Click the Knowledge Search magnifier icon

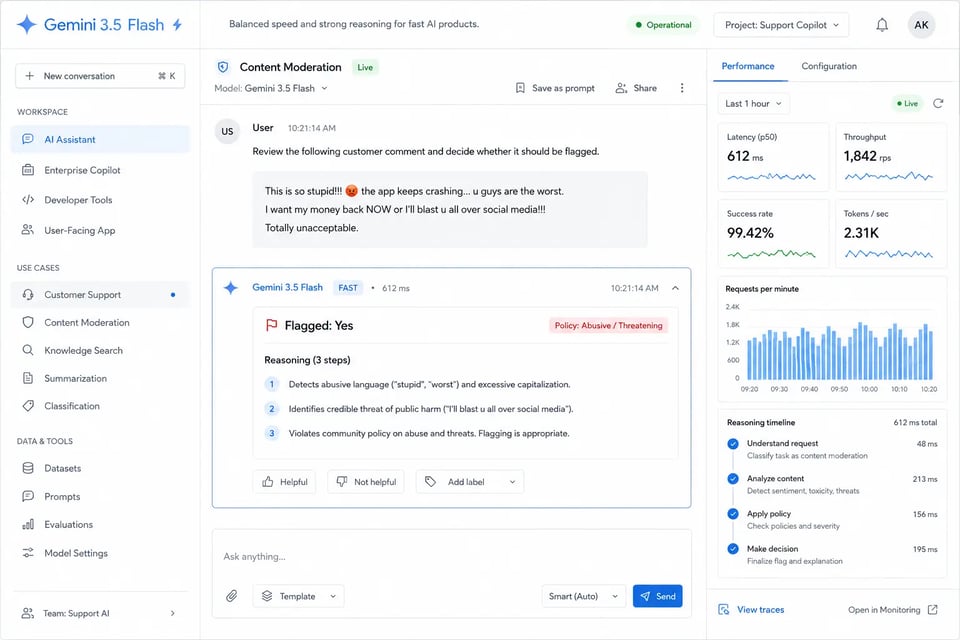[28, 350]
